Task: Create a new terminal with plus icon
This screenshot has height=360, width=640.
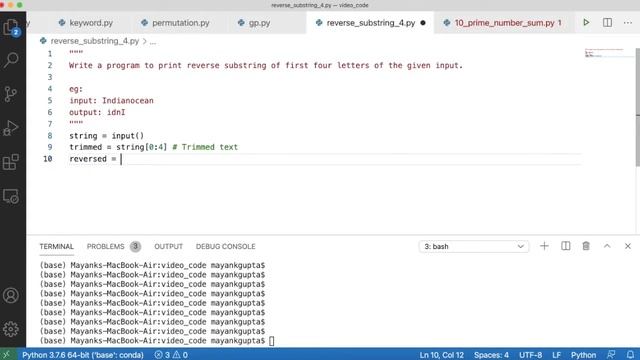Action: tap(544, 246)
